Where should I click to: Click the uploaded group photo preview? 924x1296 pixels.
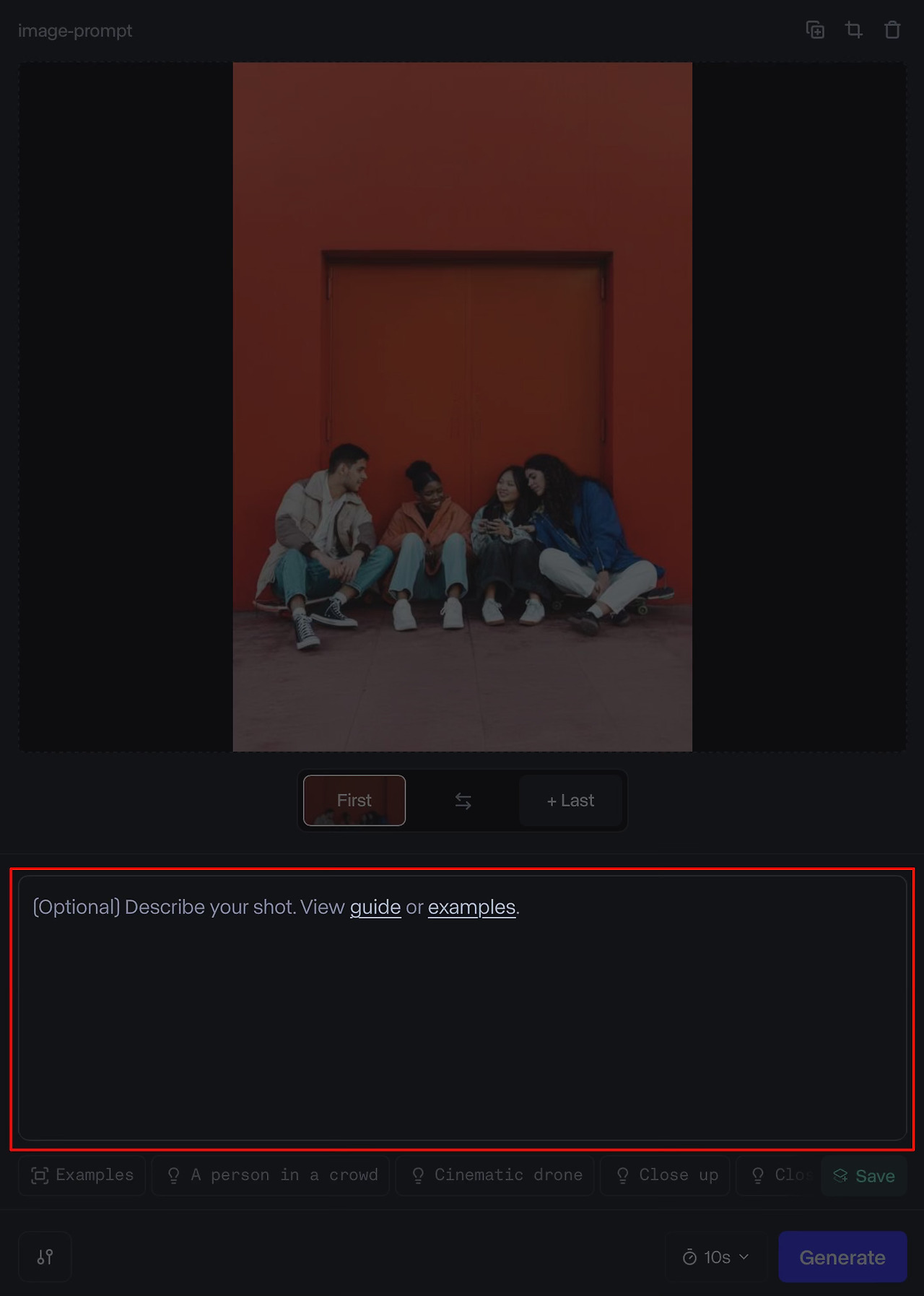462,406
